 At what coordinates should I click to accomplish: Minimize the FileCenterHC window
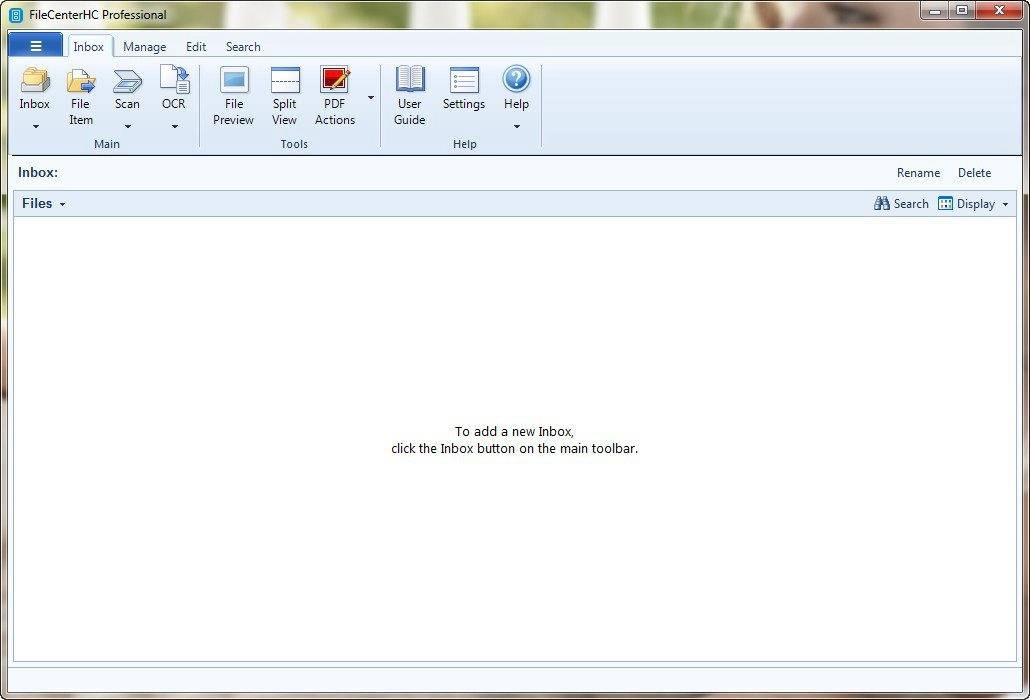click(x=935, y=11)
